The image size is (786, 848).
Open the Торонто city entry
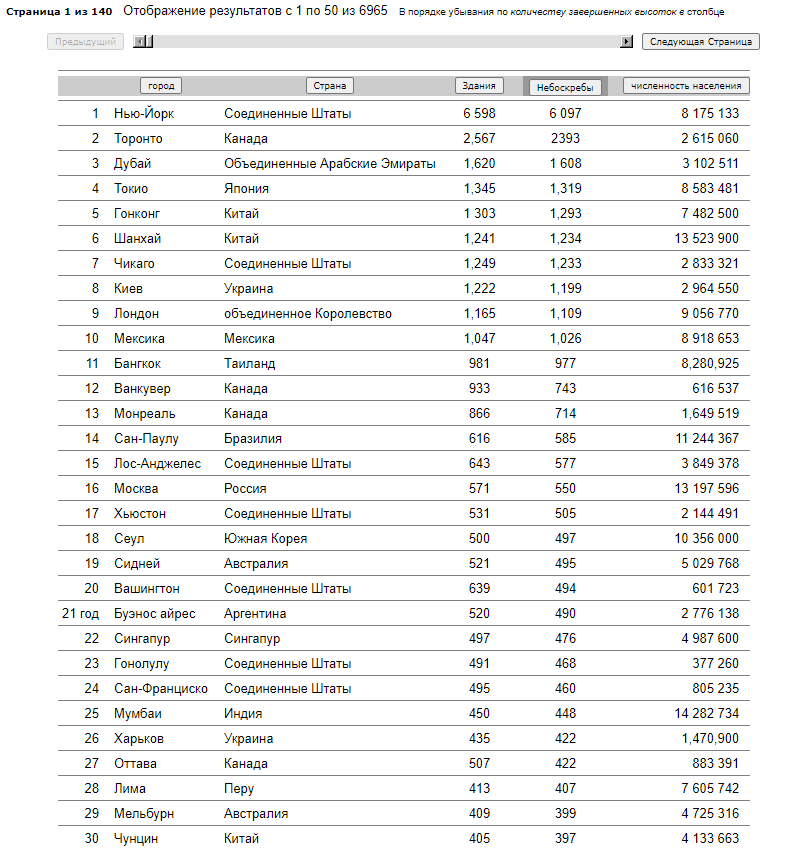138,138
